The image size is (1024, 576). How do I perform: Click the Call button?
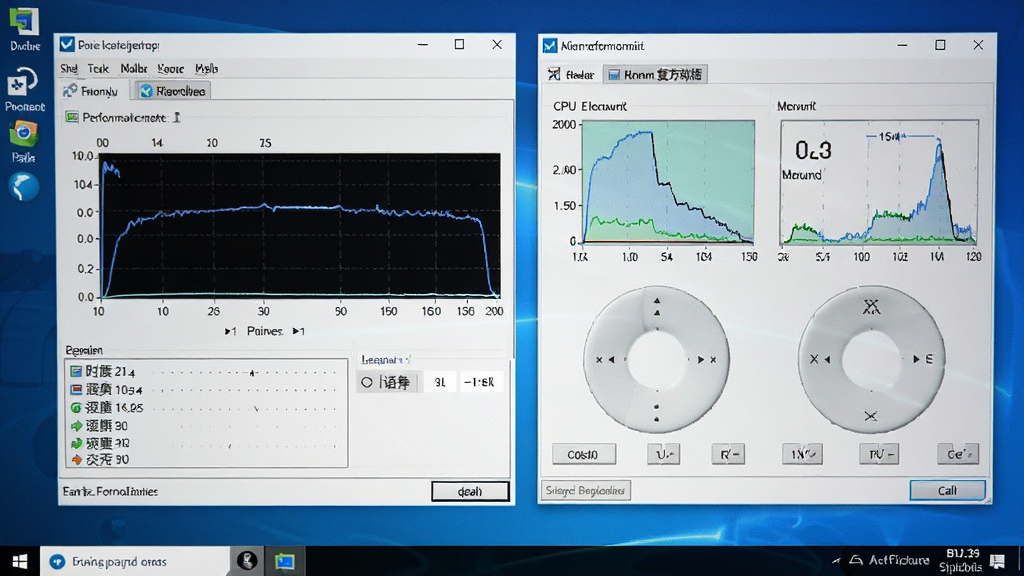coord(947,490)
